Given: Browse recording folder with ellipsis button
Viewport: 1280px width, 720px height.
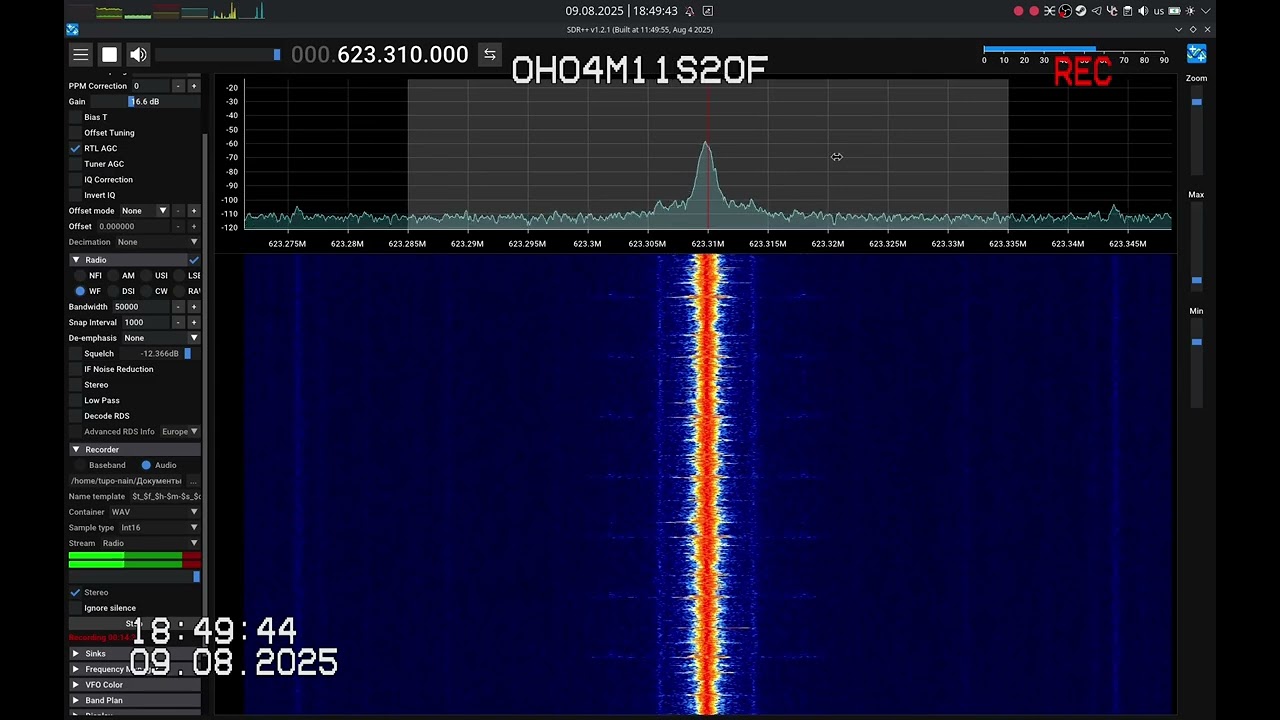Looking at the screenshot, I should click(x=193, y=481).
